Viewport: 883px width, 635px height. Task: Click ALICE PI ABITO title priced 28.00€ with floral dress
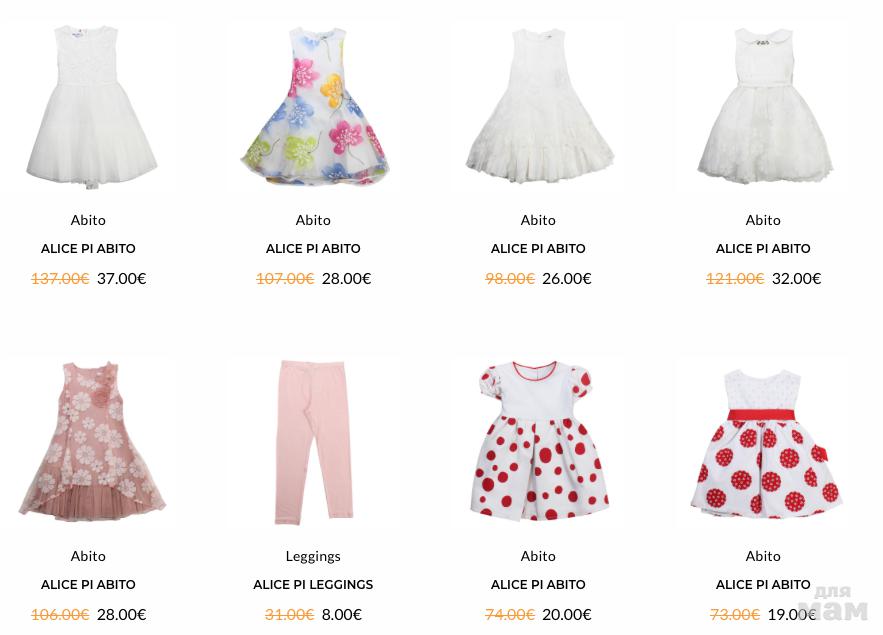[x=313, y=248]
